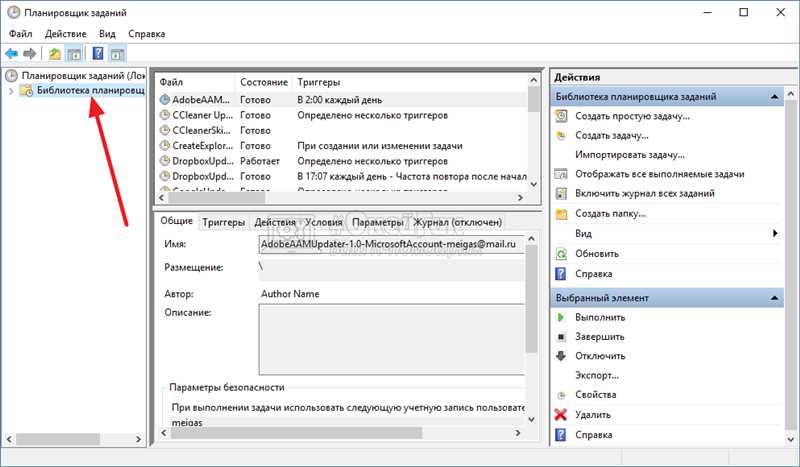Open the Справка menu
Screen dimensions: 800x467
[146, 34]
